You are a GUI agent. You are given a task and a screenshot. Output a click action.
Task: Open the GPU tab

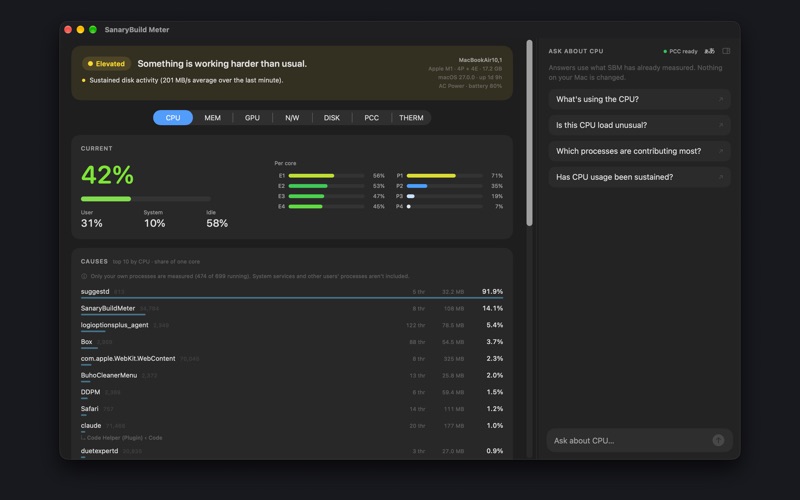pos(252,118)
